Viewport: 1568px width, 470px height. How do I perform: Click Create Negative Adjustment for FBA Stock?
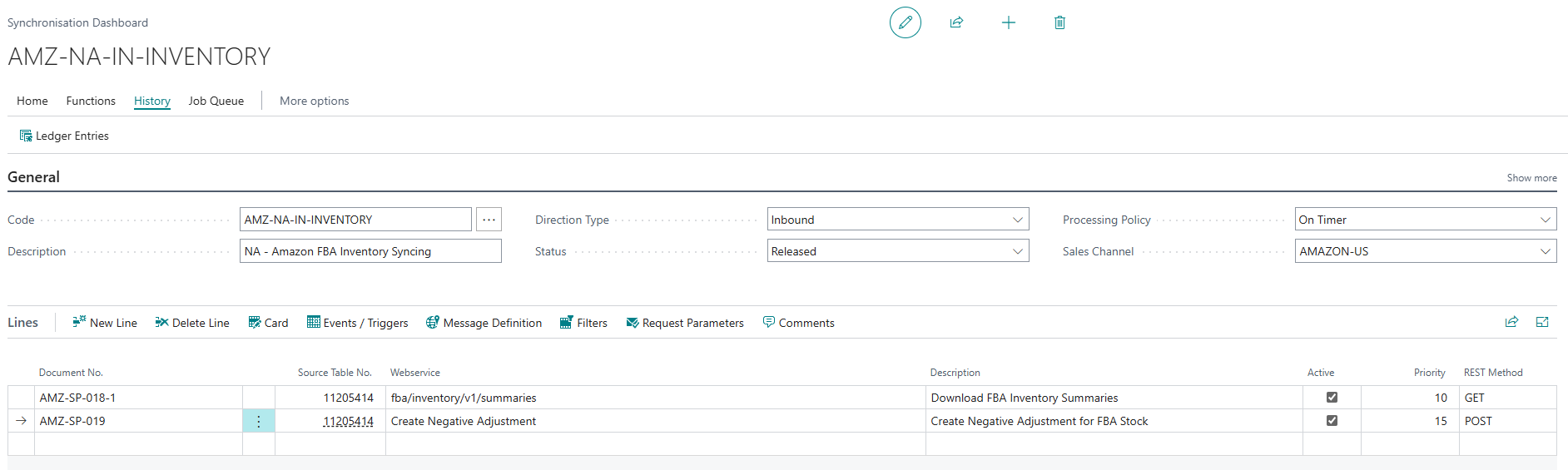pos(1114,421)
